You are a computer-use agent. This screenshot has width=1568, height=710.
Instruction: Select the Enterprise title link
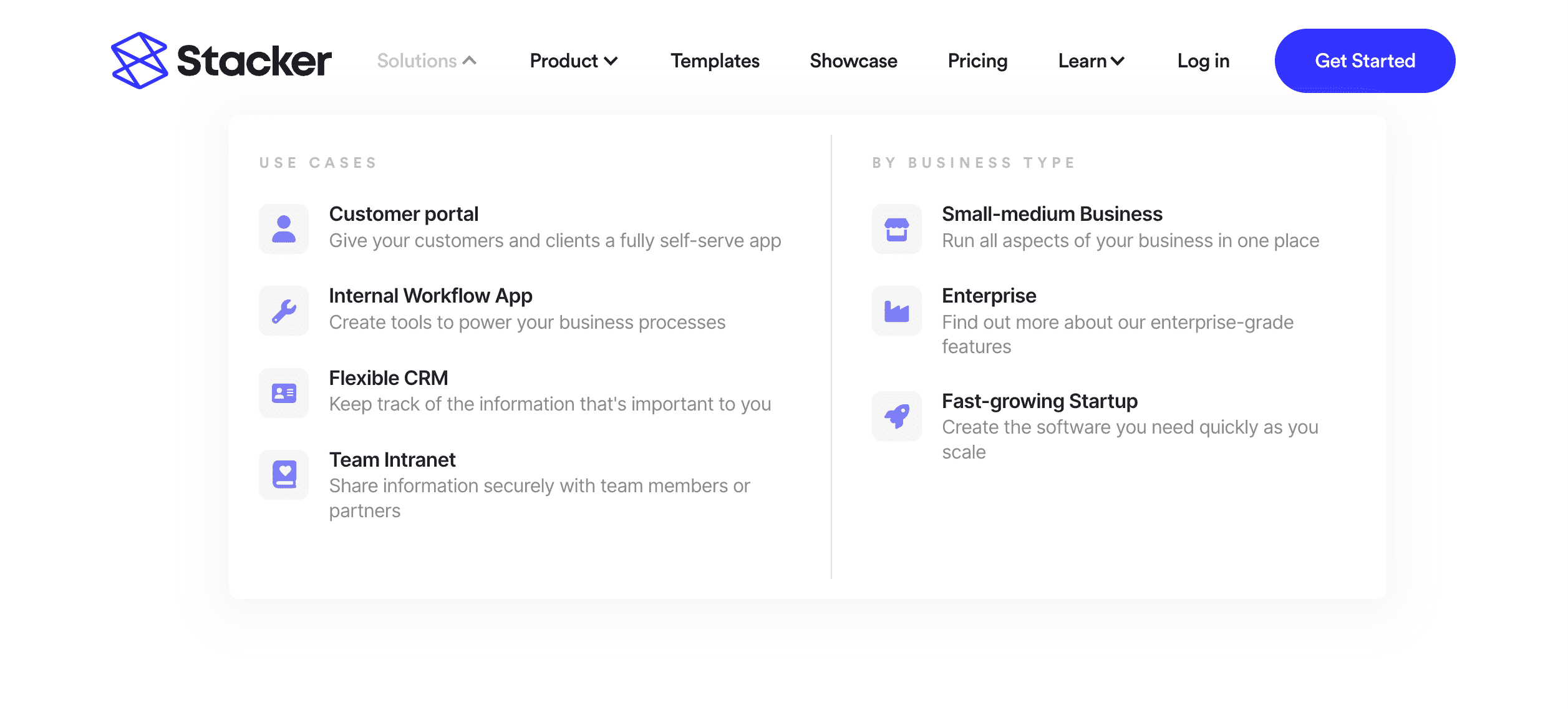click(x=989, y=296)
